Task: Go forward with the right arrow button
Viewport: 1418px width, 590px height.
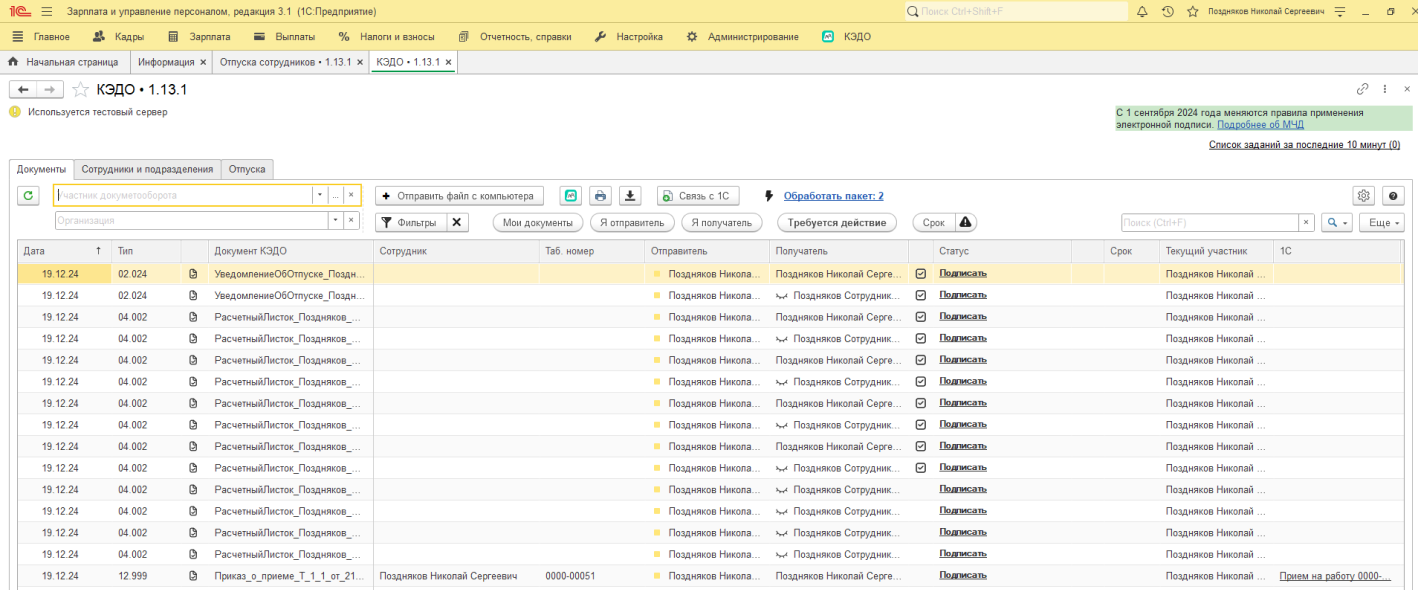Action: tap(50, 89)
